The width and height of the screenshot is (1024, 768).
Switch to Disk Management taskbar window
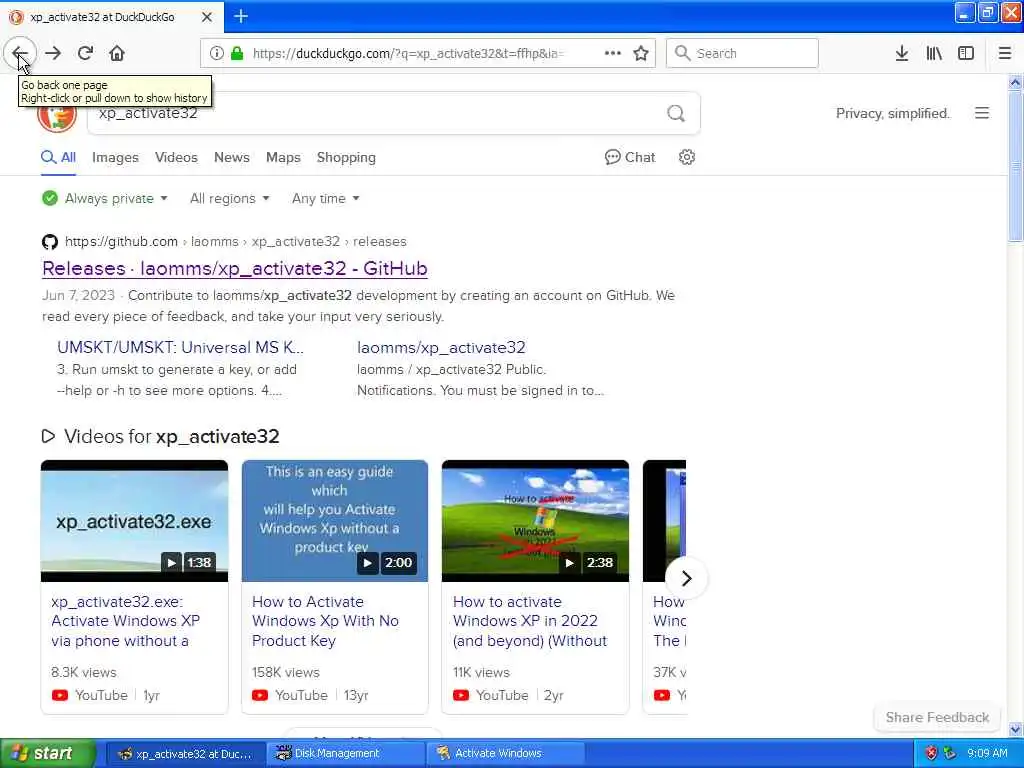tap(345, 753)
